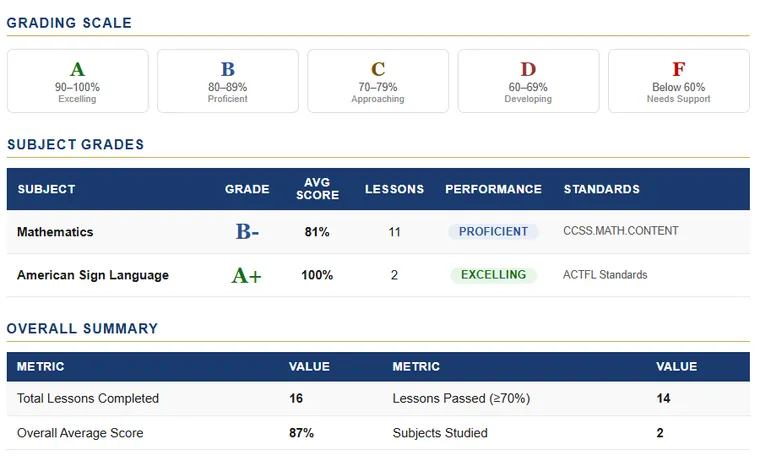Viewport: 760px width, 460px height.
Task: Select the B 80–89% Proficient card
Action: [x=228, y=81]
